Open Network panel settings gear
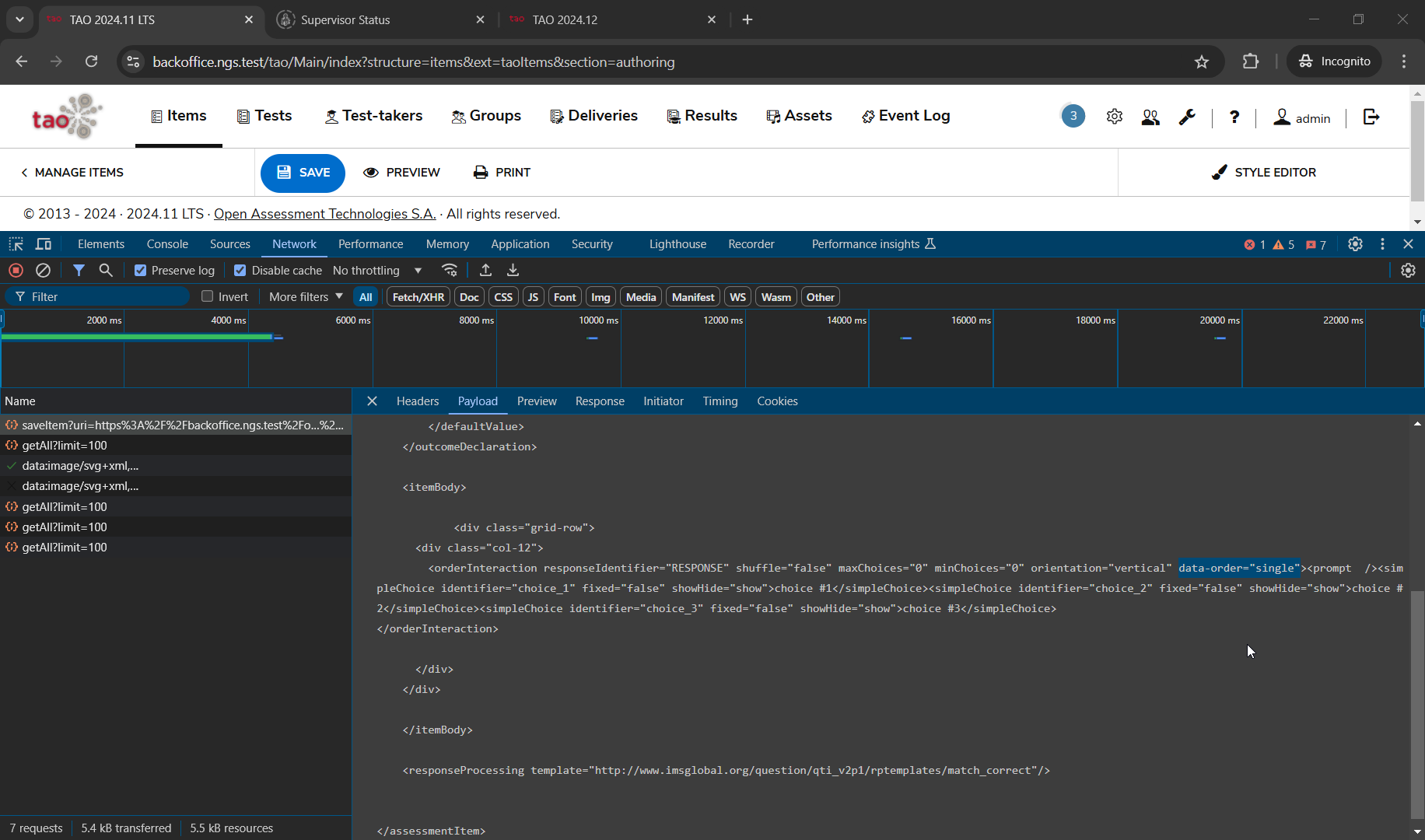Image resolution: width=1425 pixels, height=840 pixels. coord(1408,270)
